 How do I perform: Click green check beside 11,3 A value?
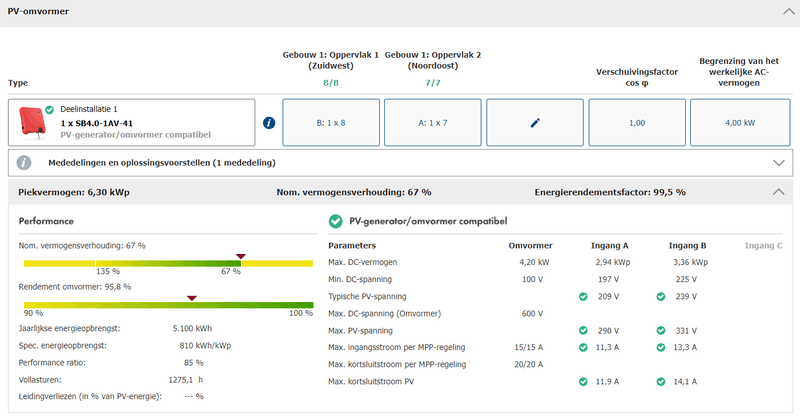click(x=583, y=347)
